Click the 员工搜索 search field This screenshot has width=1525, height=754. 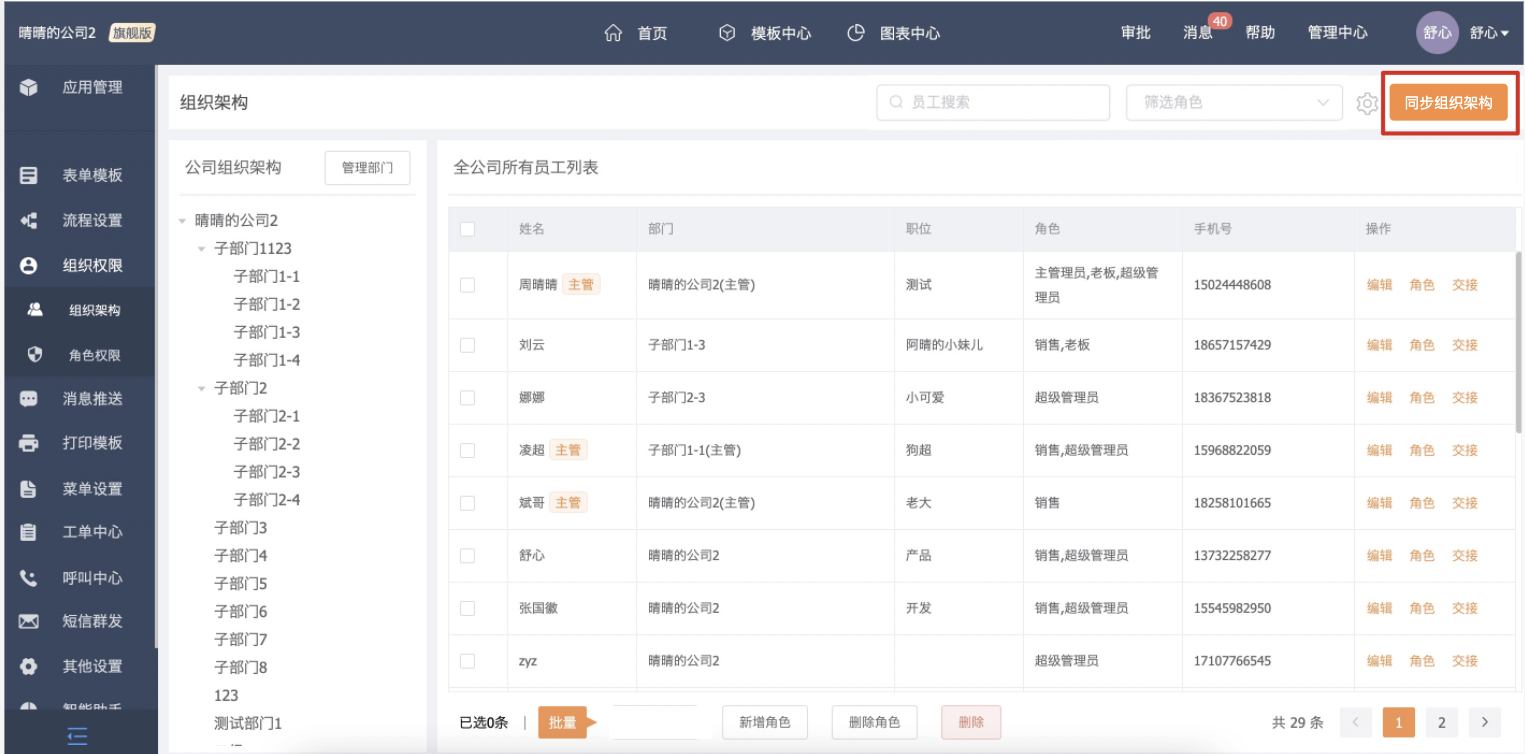pos(992,102)
